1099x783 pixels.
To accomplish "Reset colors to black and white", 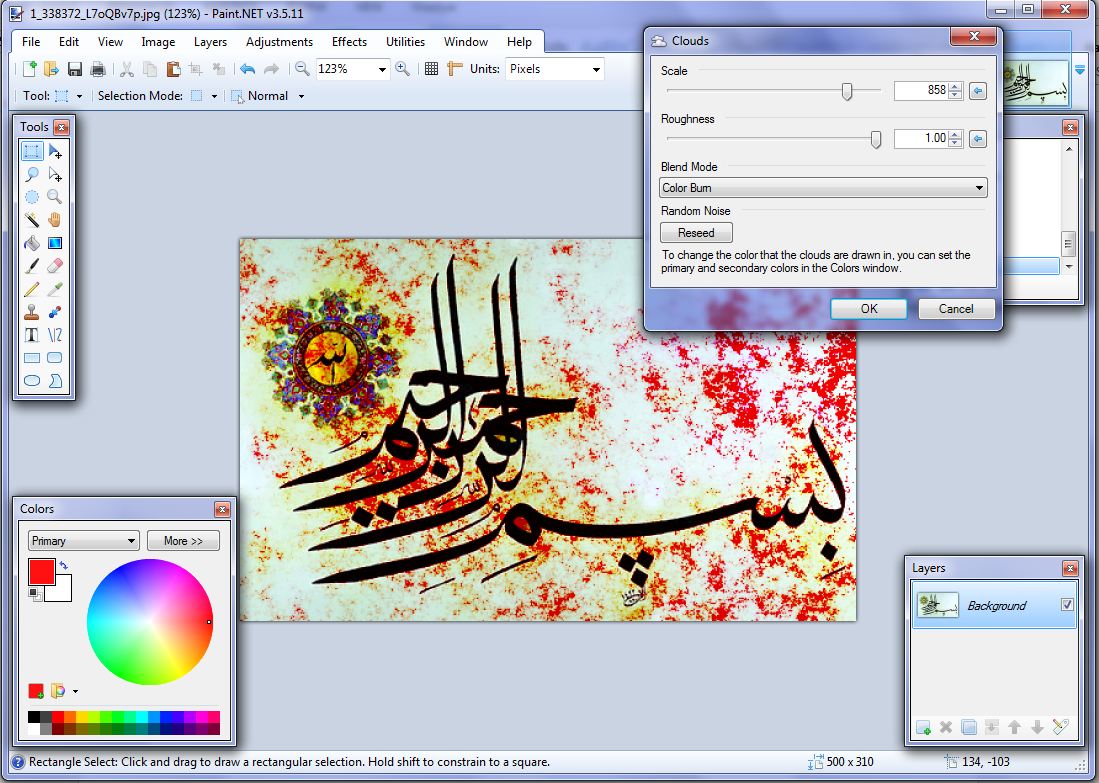I will click(x=34, y=594).
